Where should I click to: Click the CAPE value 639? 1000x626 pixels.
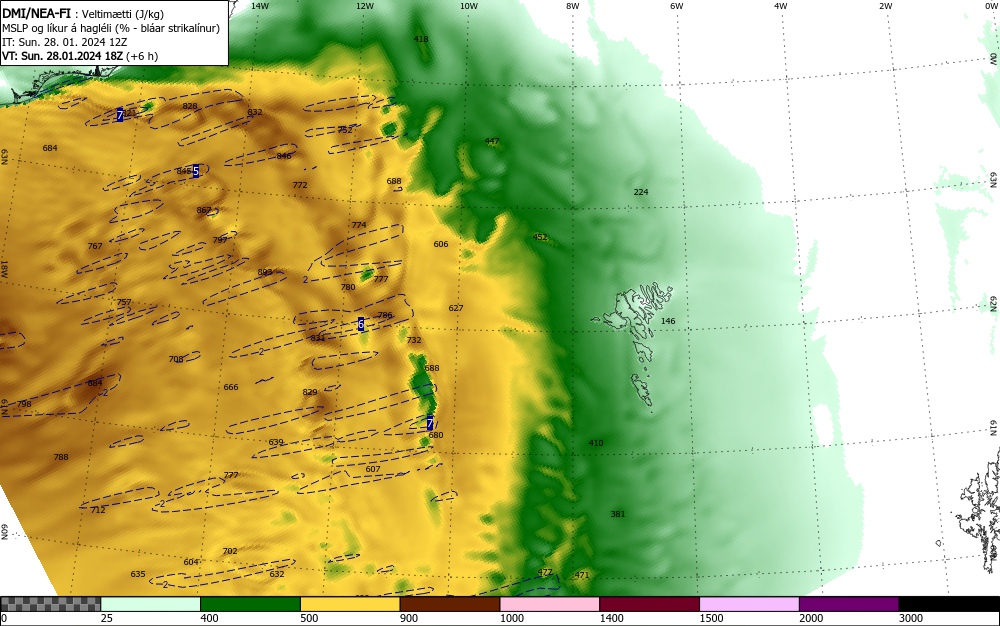tap(276, 442)
